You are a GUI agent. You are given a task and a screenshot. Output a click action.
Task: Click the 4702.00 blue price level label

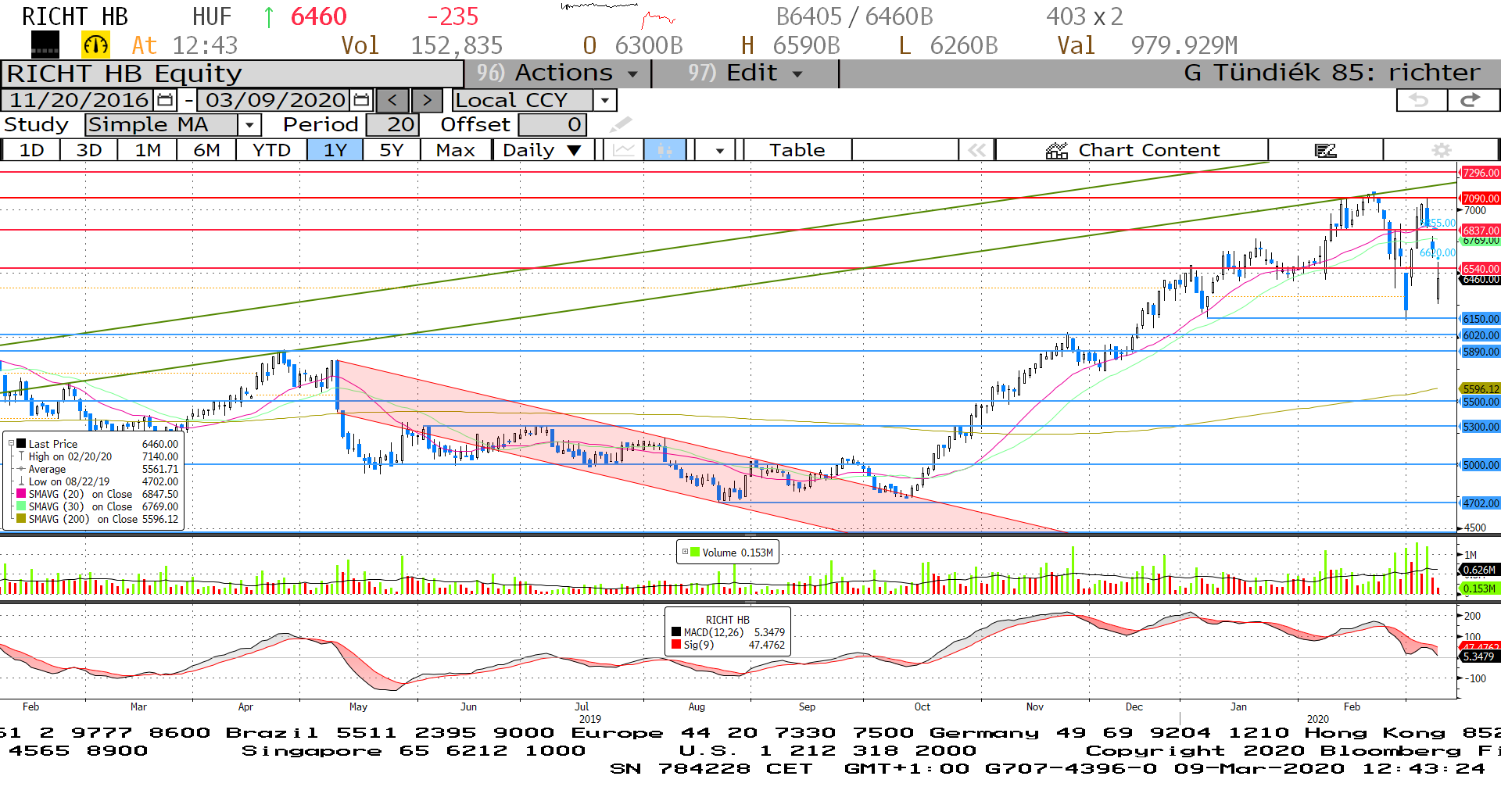click(x=1481, y=503)
